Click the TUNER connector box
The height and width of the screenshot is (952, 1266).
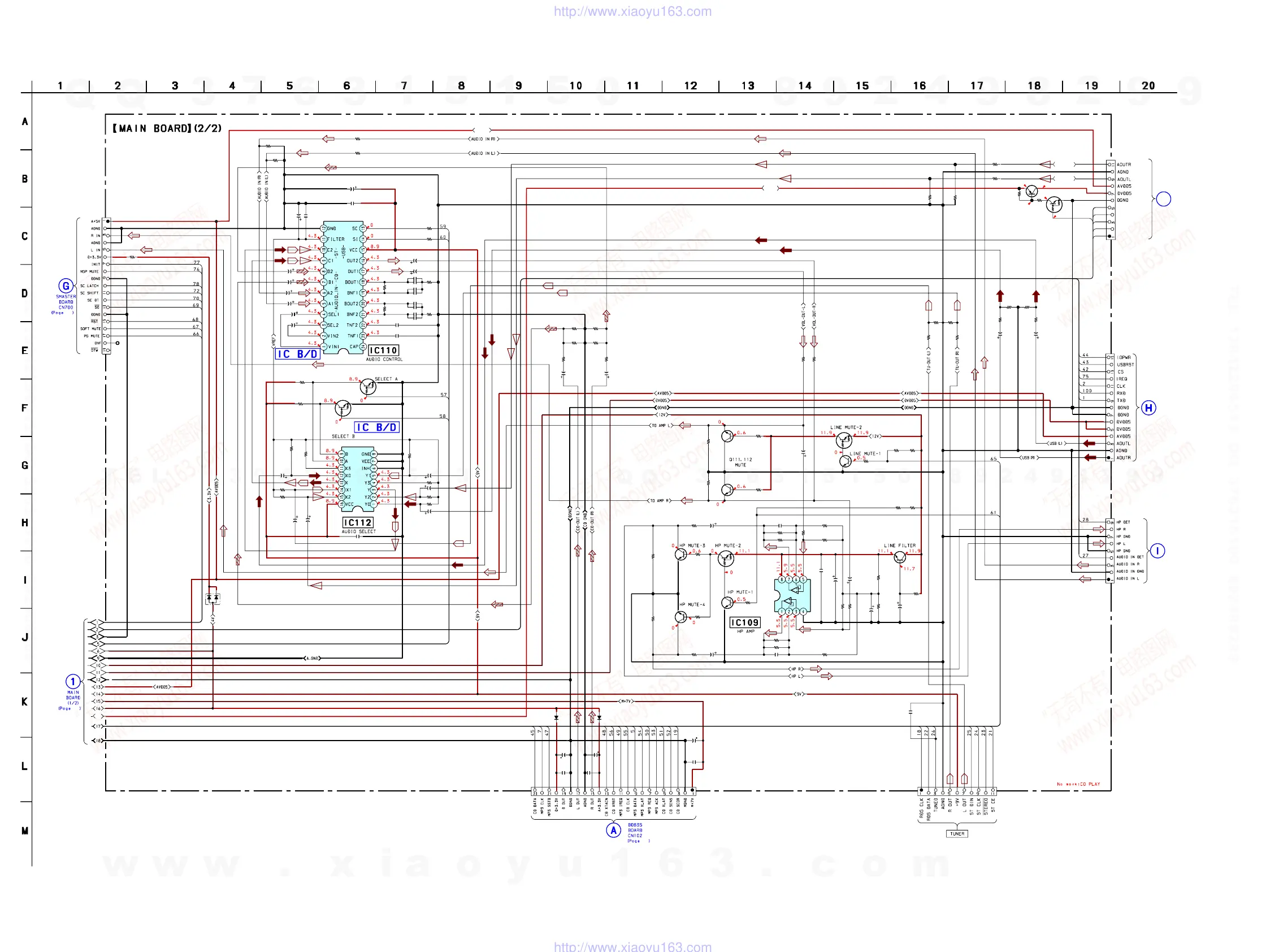coord(957,833)
